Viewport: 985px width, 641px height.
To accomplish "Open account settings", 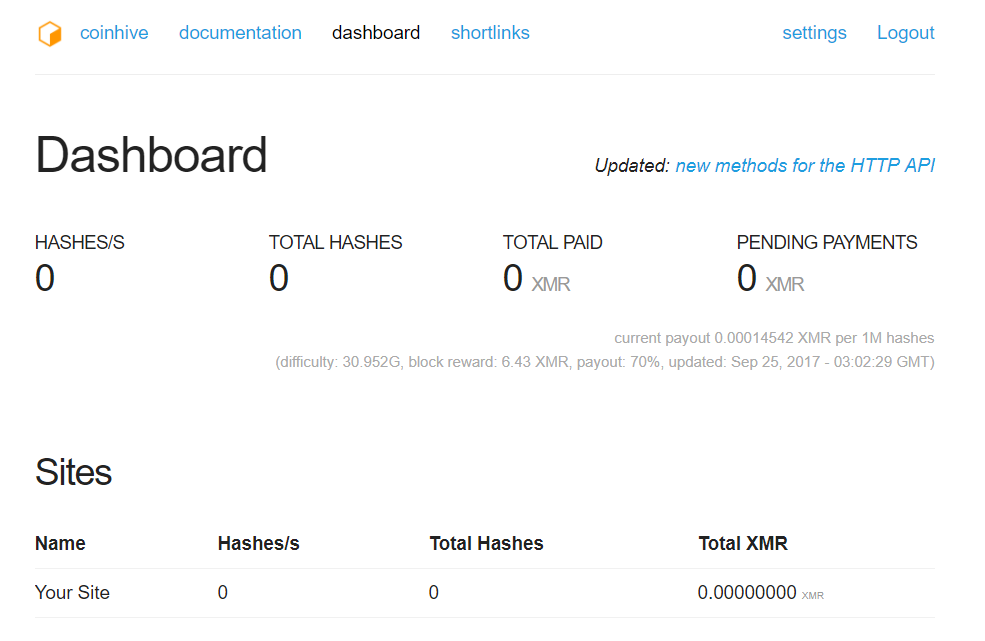I will coord(814,33).
